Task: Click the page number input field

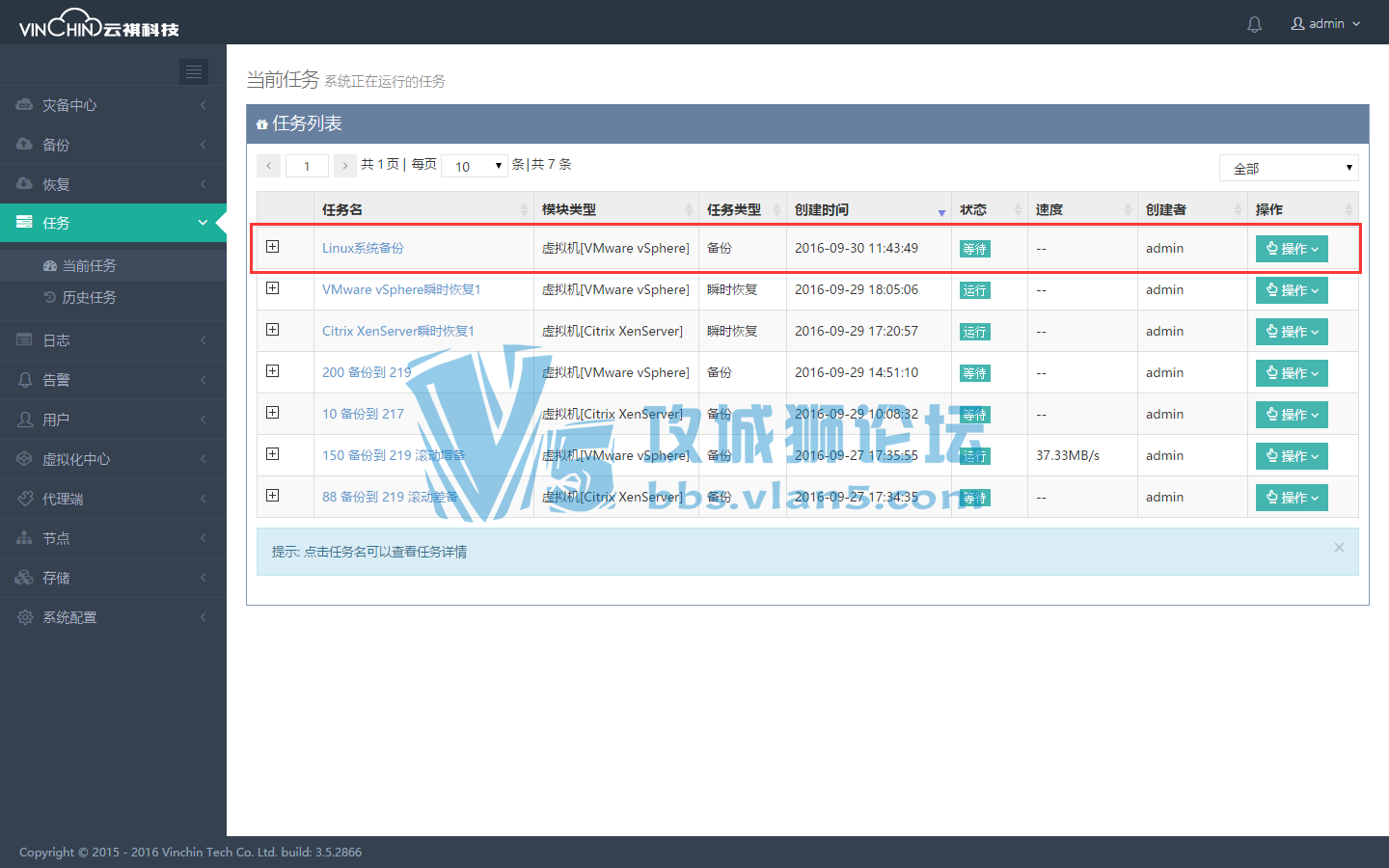Action: click(307, 166)
